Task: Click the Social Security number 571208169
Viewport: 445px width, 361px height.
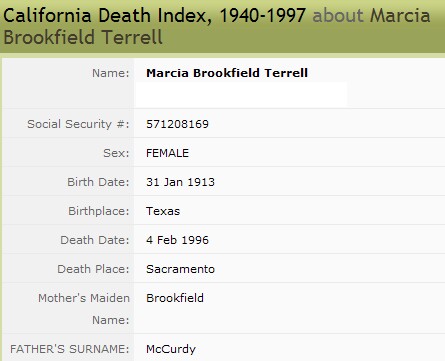Action: 177,124
